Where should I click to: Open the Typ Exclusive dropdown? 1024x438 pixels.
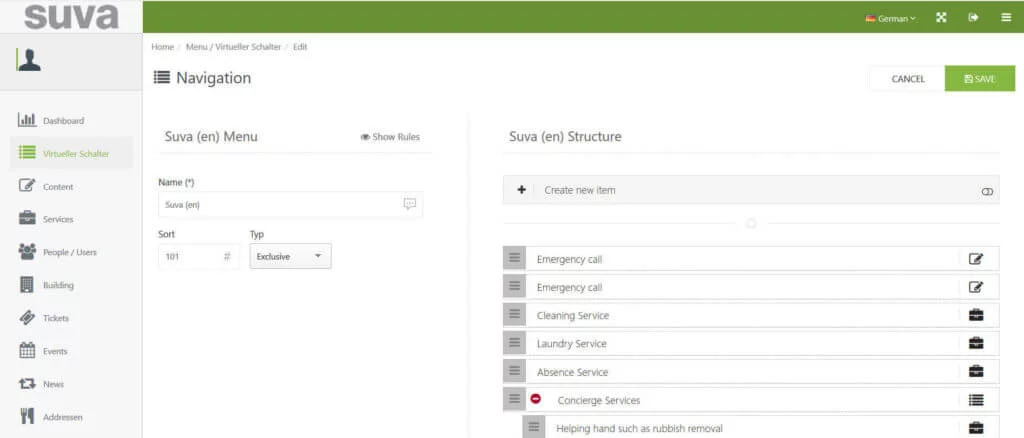click(x=290, y=256)
